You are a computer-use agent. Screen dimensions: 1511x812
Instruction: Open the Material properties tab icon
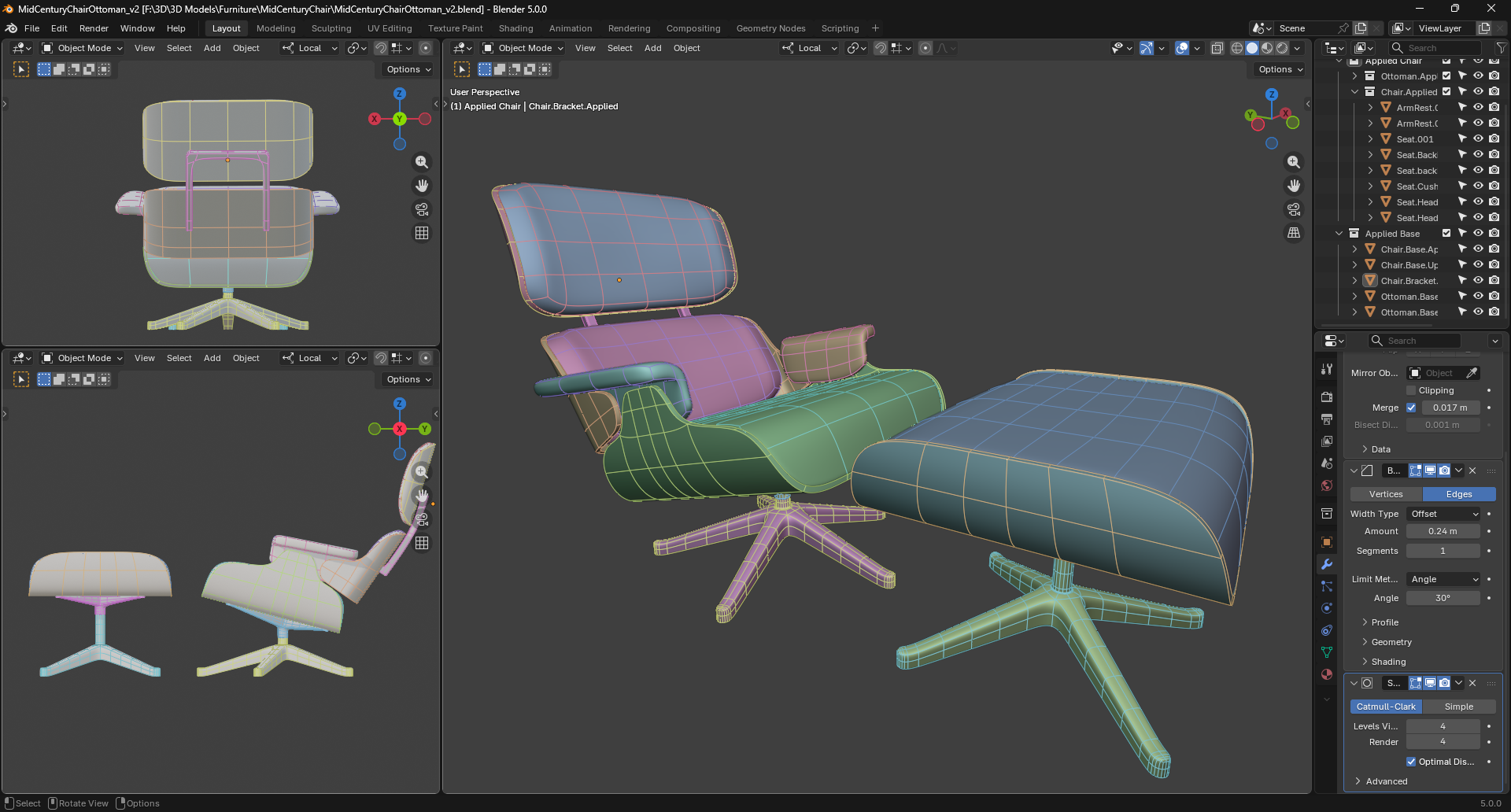pos(1327,674)
